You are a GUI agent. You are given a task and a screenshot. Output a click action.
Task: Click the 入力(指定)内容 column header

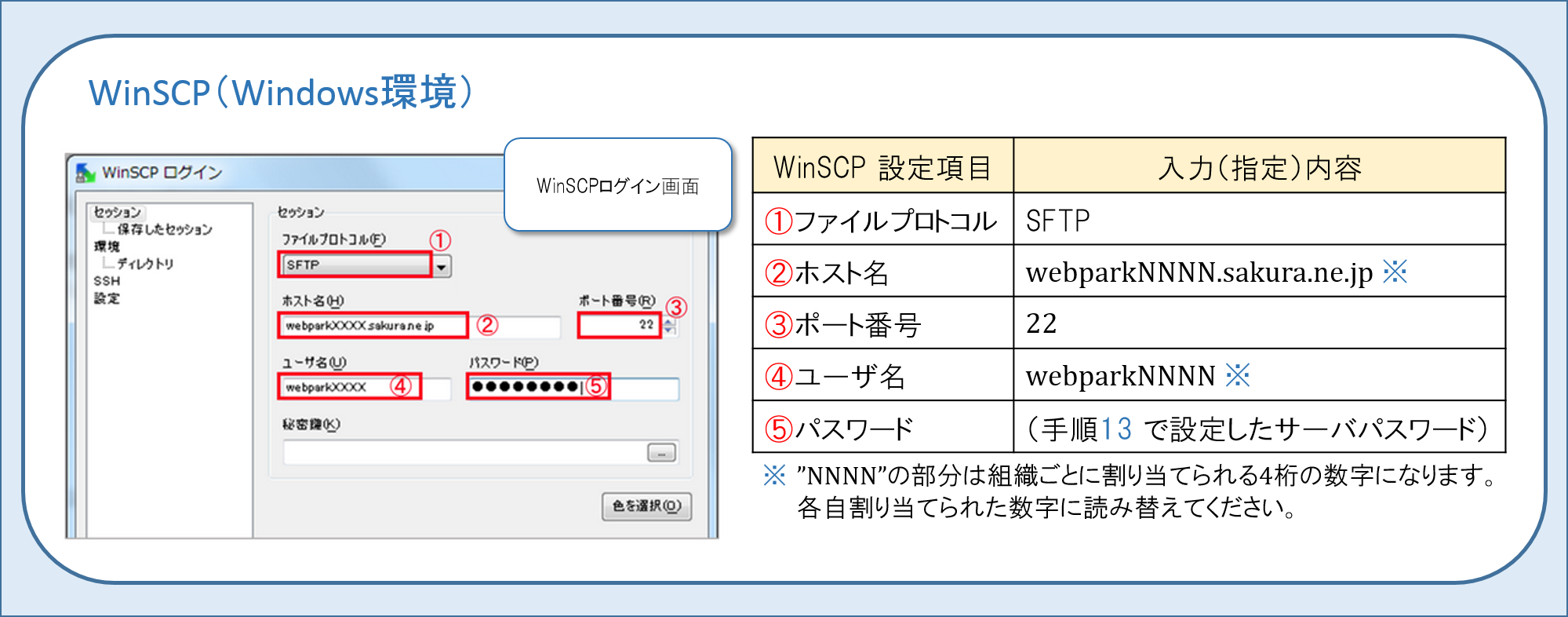click(1259, 166)
